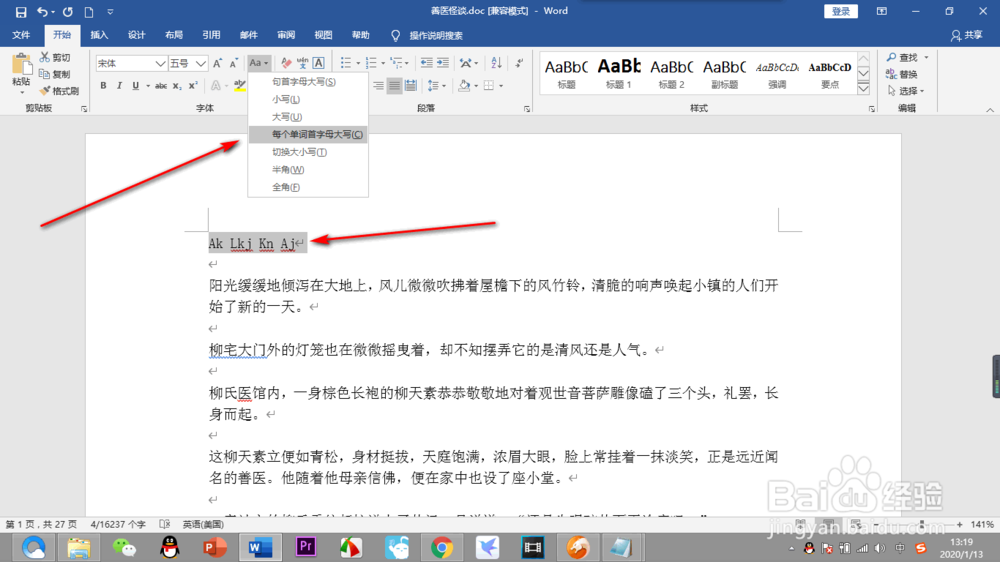Open the phonetic guide (wén) tool

(302, 63)
